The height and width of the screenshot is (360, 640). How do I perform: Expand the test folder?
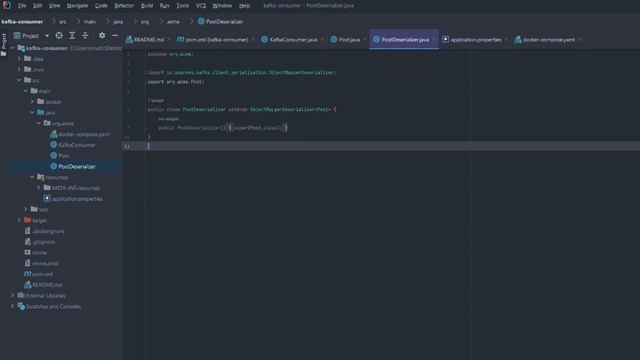tap(26, 209)
